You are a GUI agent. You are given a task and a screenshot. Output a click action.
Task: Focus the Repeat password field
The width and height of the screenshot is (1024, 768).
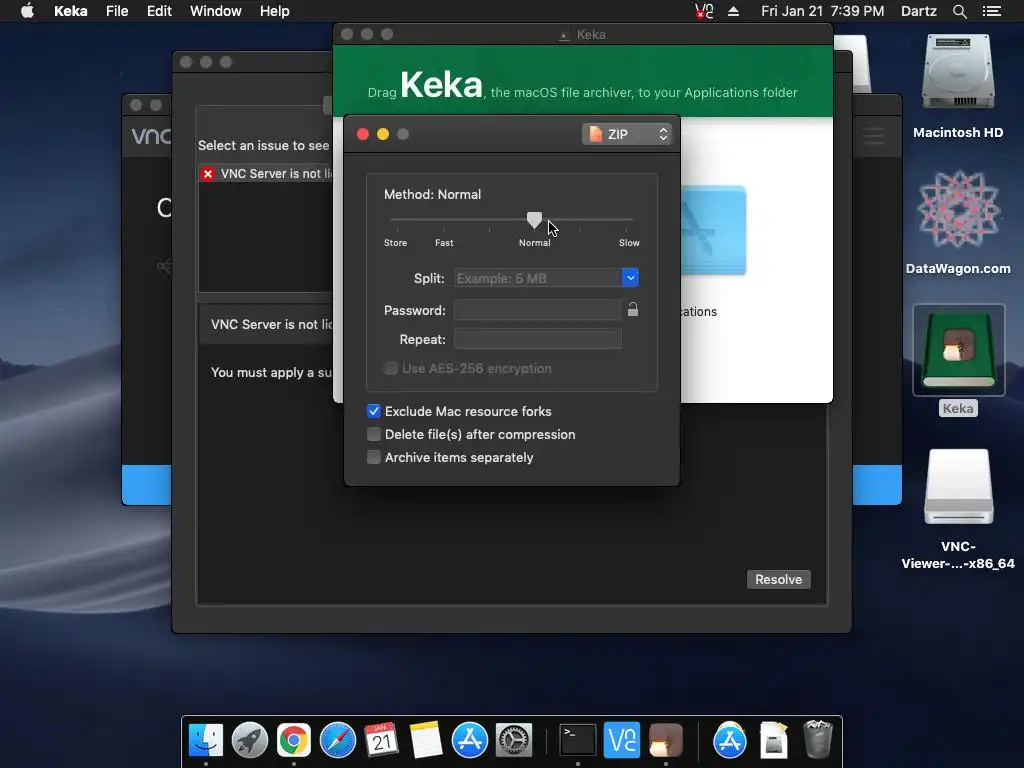537,339
